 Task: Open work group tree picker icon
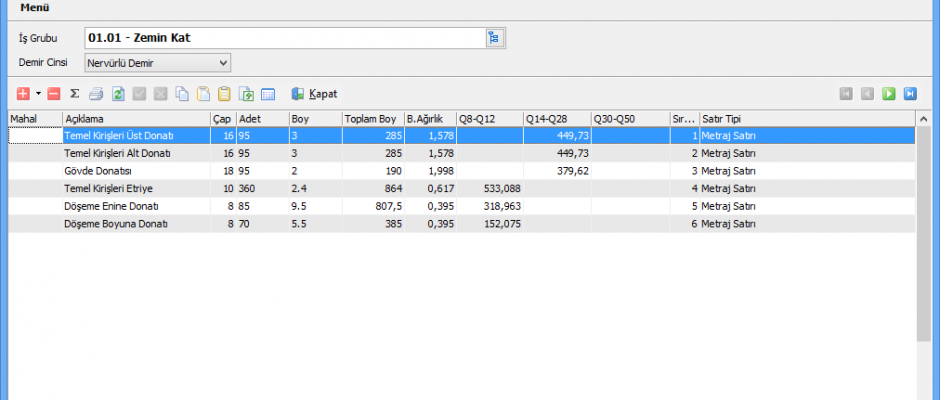tap(494, 38)
